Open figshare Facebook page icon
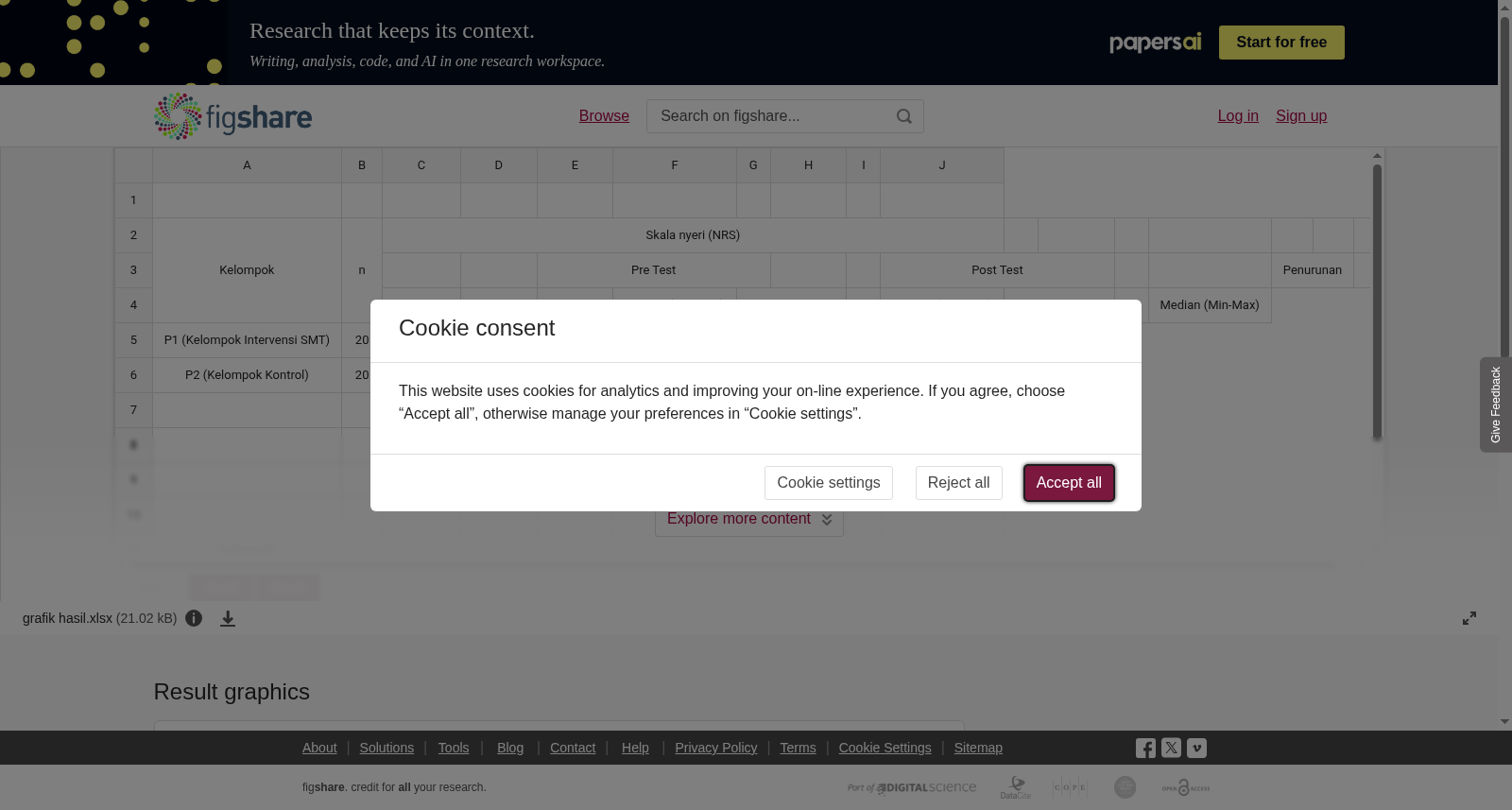 pos(1145,749)
